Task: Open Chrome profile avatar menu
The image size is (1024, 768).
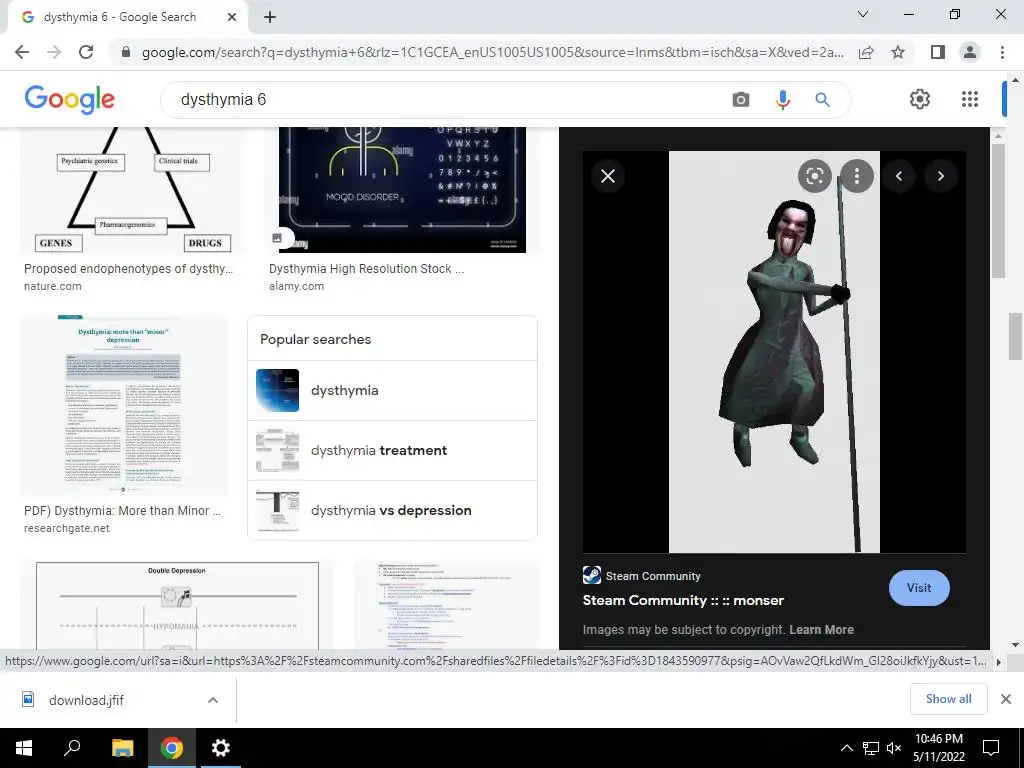Action: (x=970, y=52)
